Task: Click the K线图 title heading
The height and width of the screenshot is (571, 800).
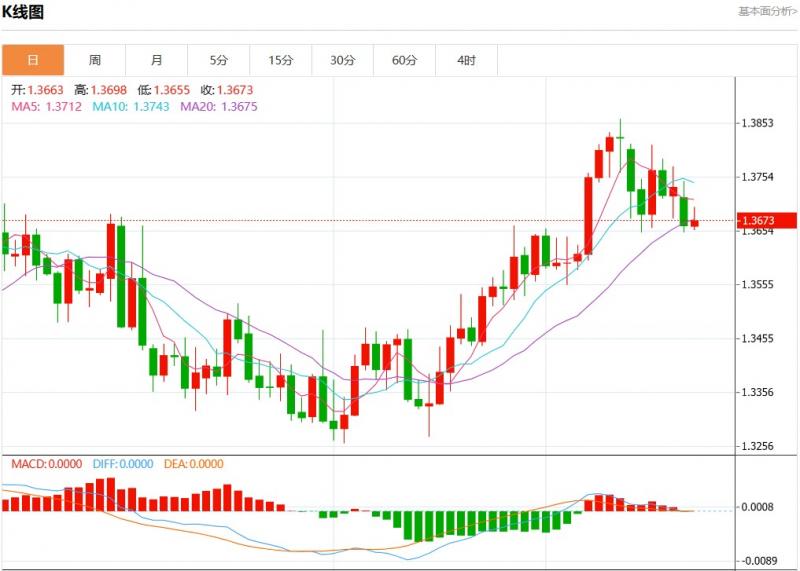Action: pyautogui.click(x=28, y=12)
